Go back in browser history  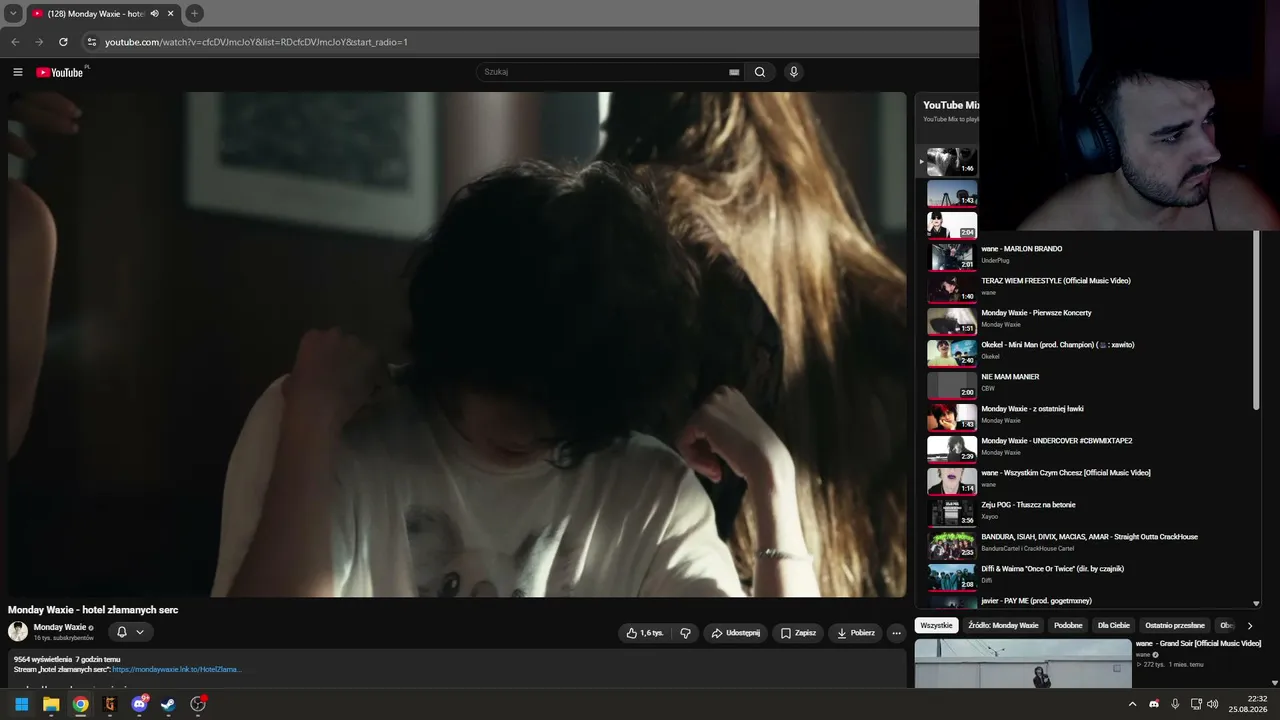pos(15,42)
